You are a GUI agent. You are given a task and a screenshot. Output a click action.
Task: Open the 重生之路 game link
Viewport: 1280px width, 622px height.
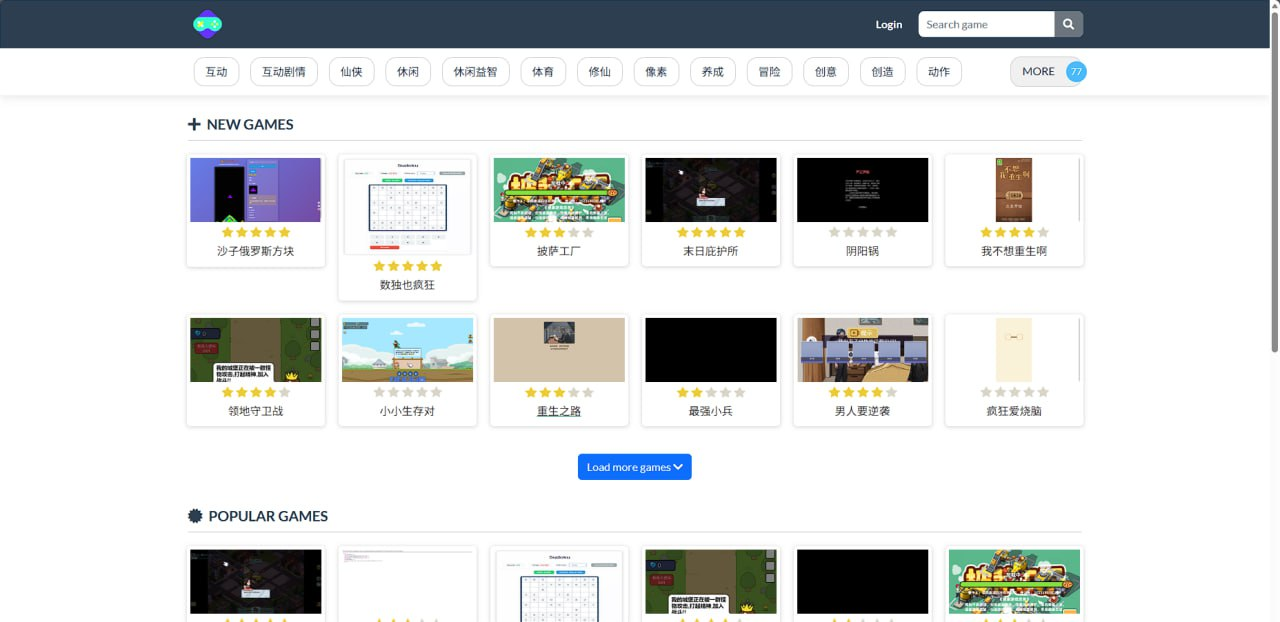558,410
